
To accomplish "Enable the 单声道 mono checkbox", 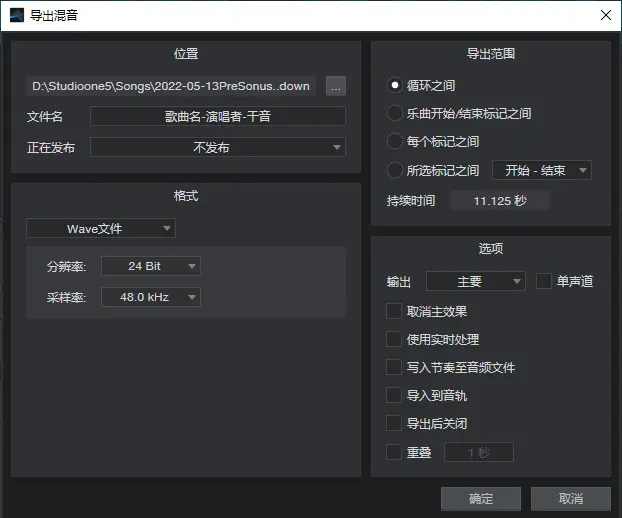I will point(544,281).
